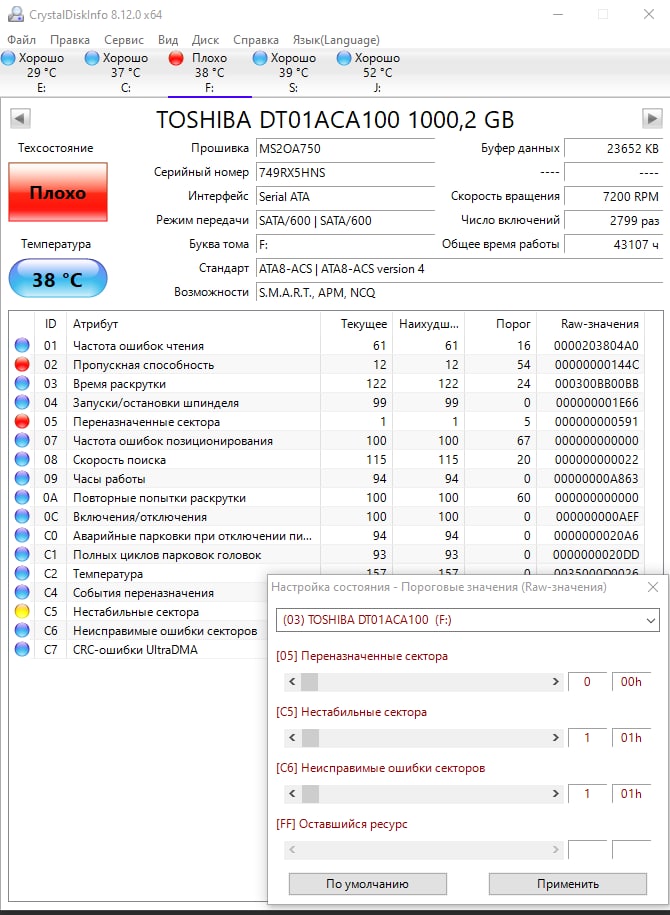Click status icon for Неисправимые ошибки секторов
The width and height of the screenshot is (670, 915).
click(x=22, y=630)
